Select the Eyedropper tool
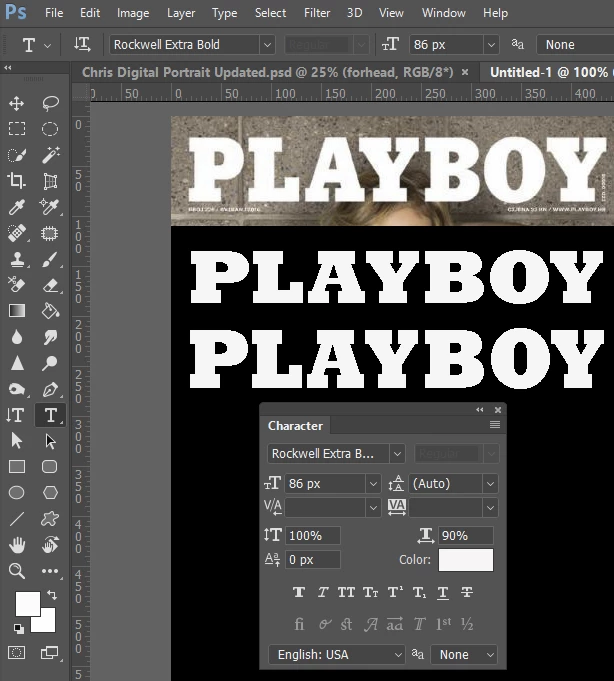 coord(17,207)
